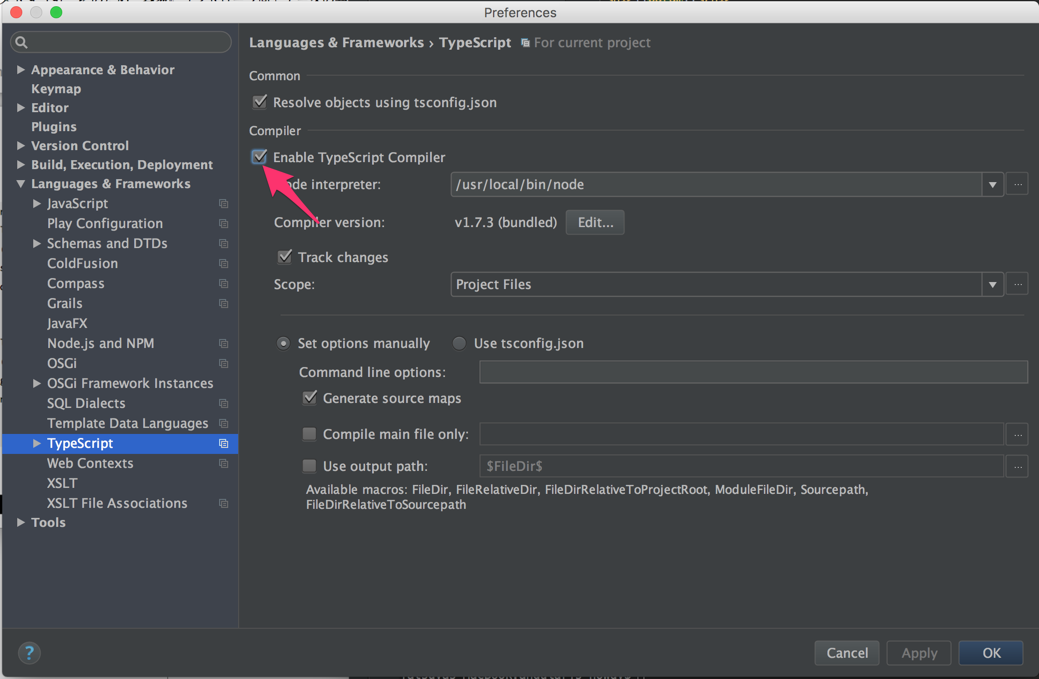Browse main file with ellipsis button
Image resolution: width=1039 pixels, height=679 pixels.
coord(1018,435)
